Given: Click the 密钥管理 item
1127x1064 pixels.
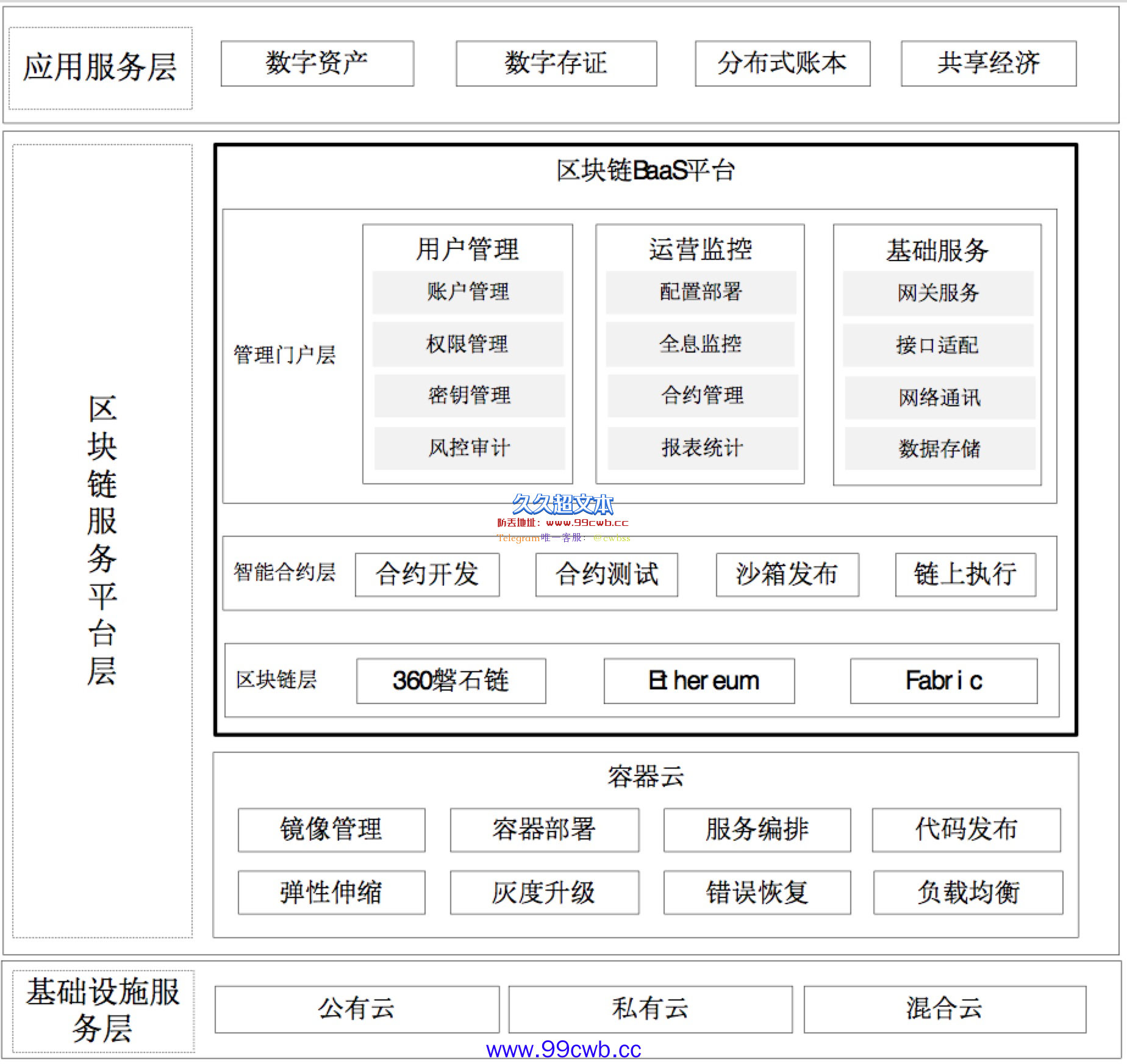Looking at the screenshot, I should (470, 395).
